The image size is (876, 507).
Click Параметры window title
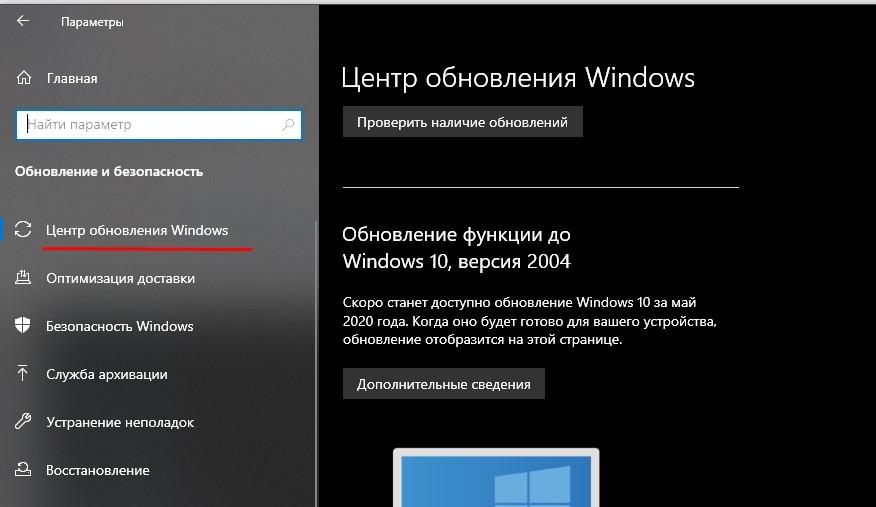click(x=92, y=22)
